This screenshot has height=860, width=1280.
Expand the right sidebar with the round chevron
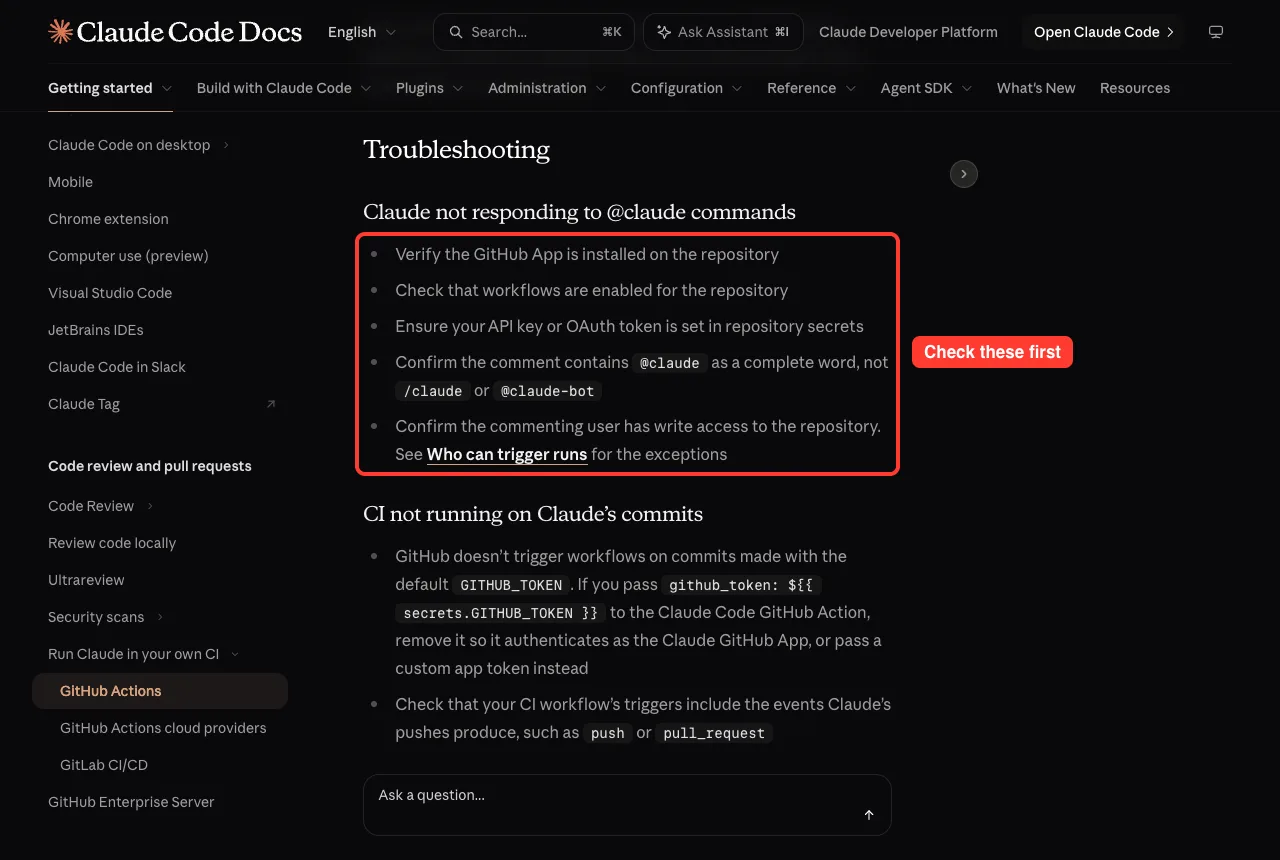pyautogui.click(x=963, y=174)
